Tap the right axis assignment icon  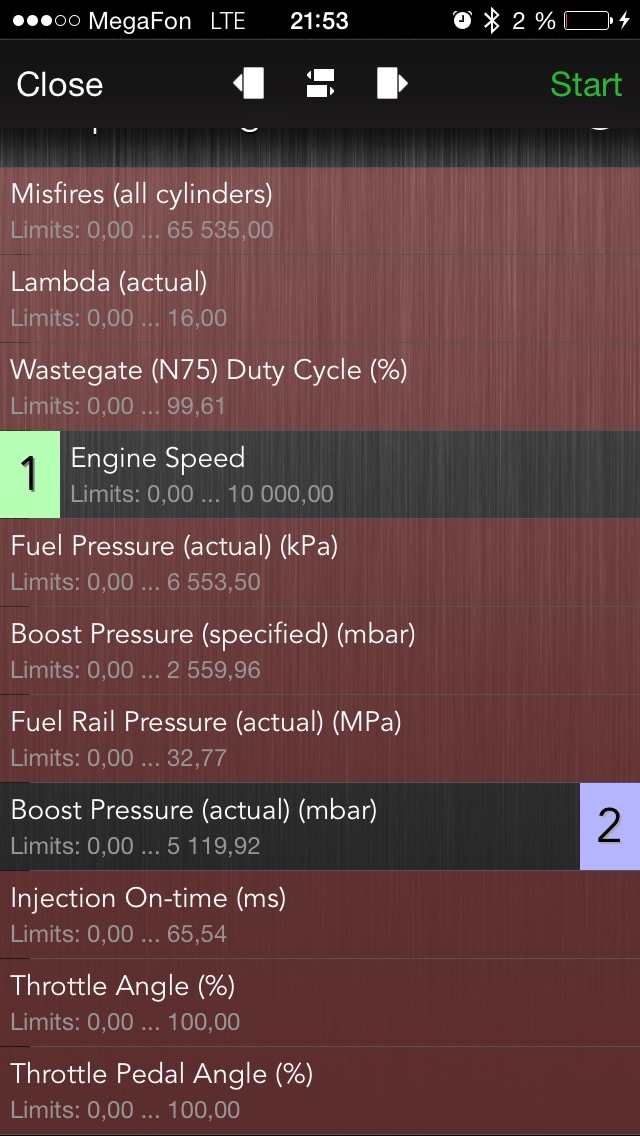(x=392, y=83)
